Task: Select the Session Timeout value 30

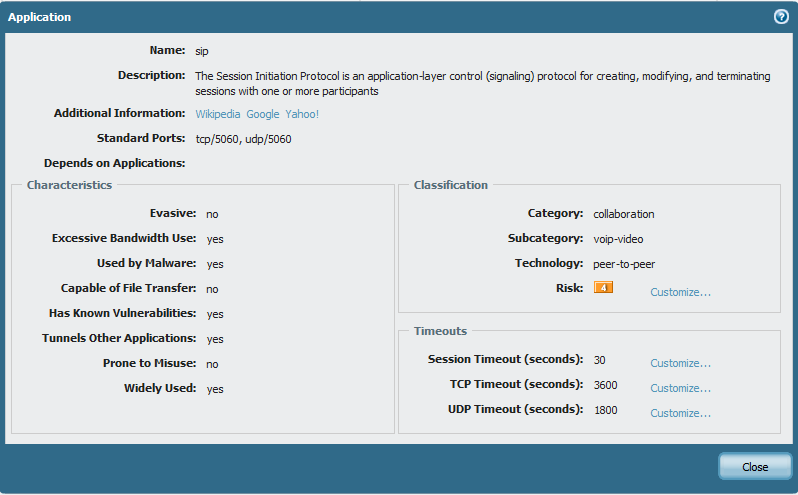Action: (599, 360)
